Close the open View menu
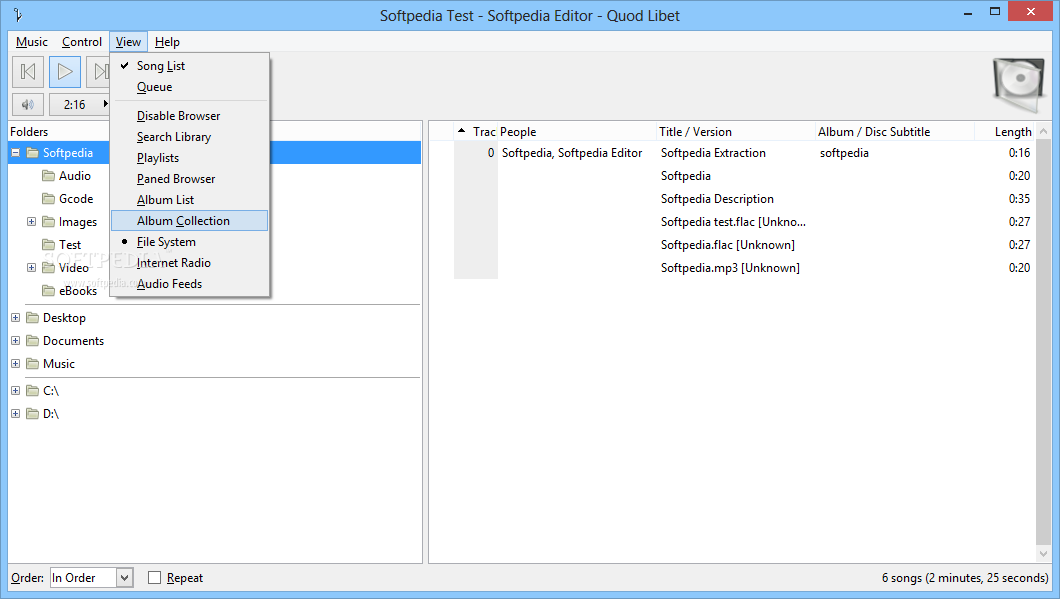Image resolution: width=1060 pixels, height=599 pixels. (x=128, y=42)
